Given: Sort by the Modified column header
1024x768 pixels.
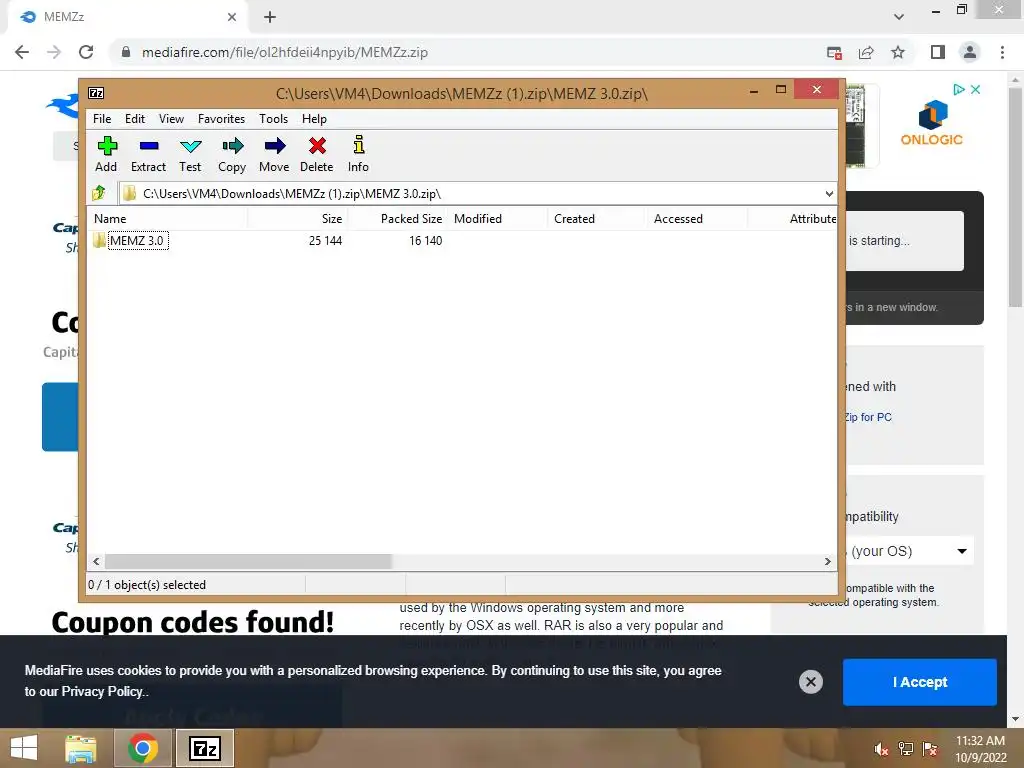Looking at the screenshot, I should pos(498,219).
